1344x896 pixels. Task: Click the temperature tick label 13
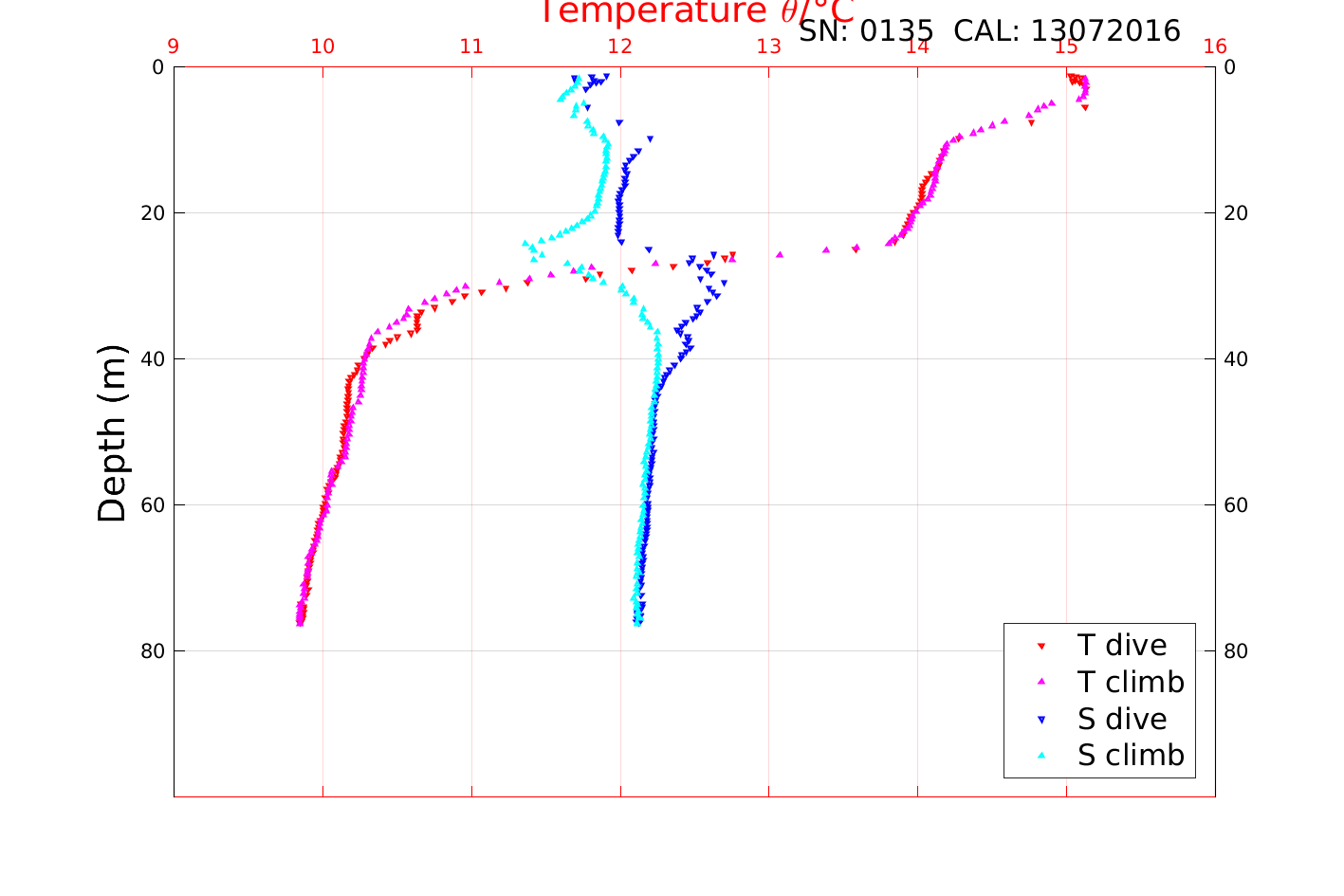(x=769, y=46)
